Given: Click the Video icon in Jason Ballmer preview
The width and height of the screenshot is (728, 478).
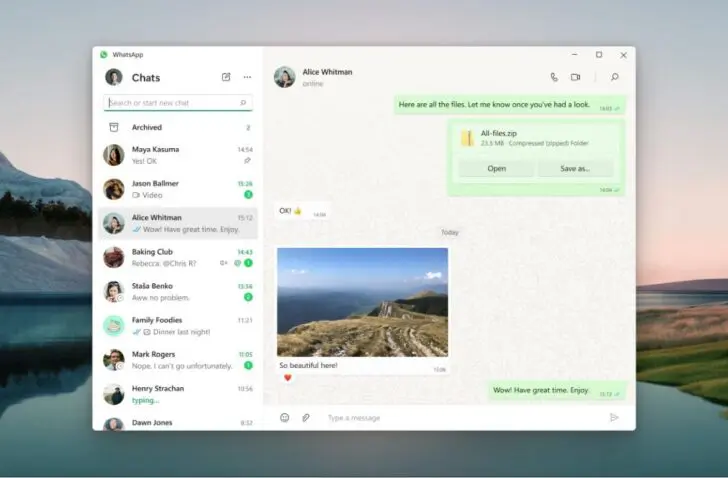Looking at the screenshot, I should coord(136,195).
